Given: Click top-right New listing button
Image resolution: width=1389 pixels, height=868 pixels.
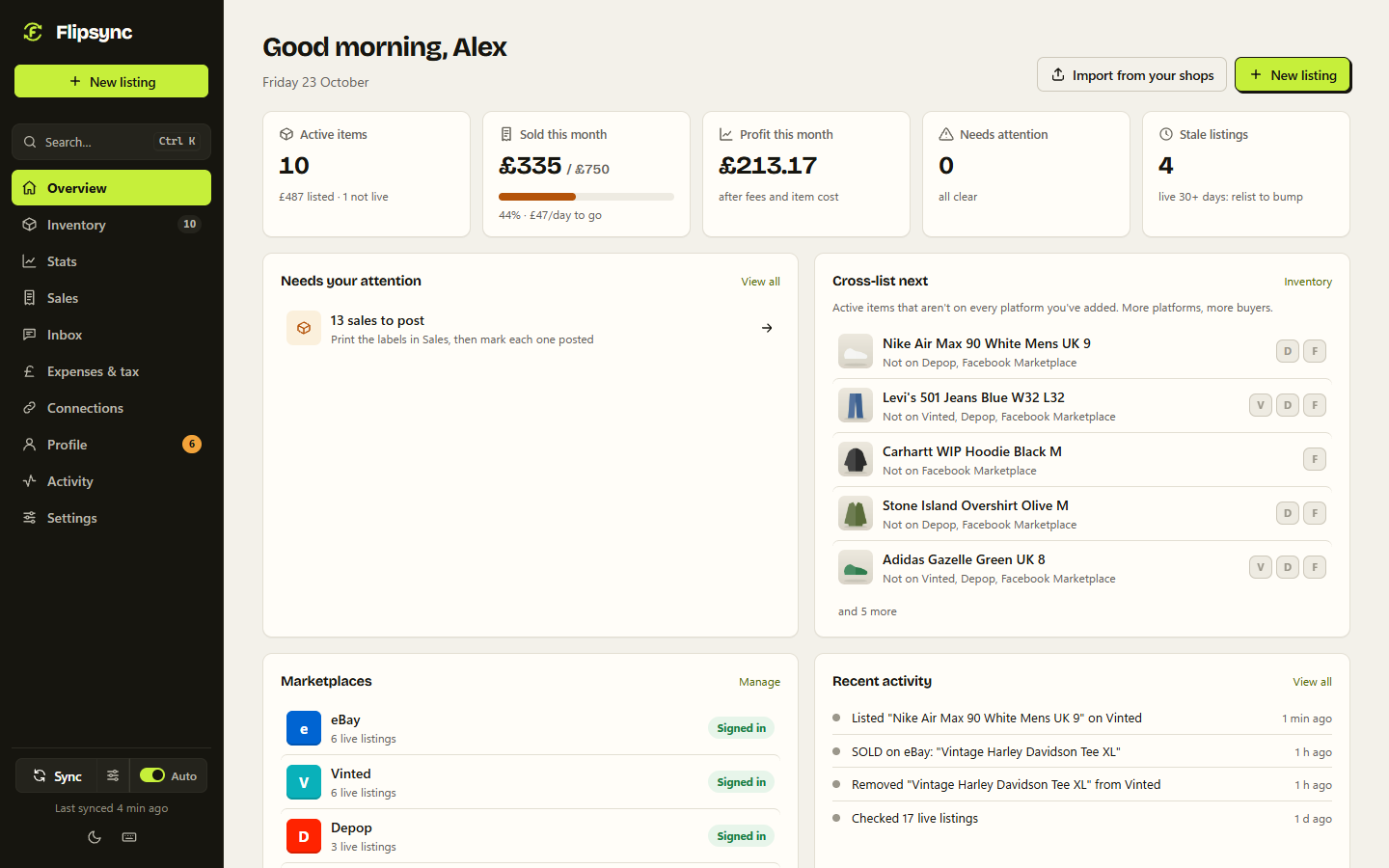Looking at the screenshot, I should pyautogui.click(x=1293, y=75).
